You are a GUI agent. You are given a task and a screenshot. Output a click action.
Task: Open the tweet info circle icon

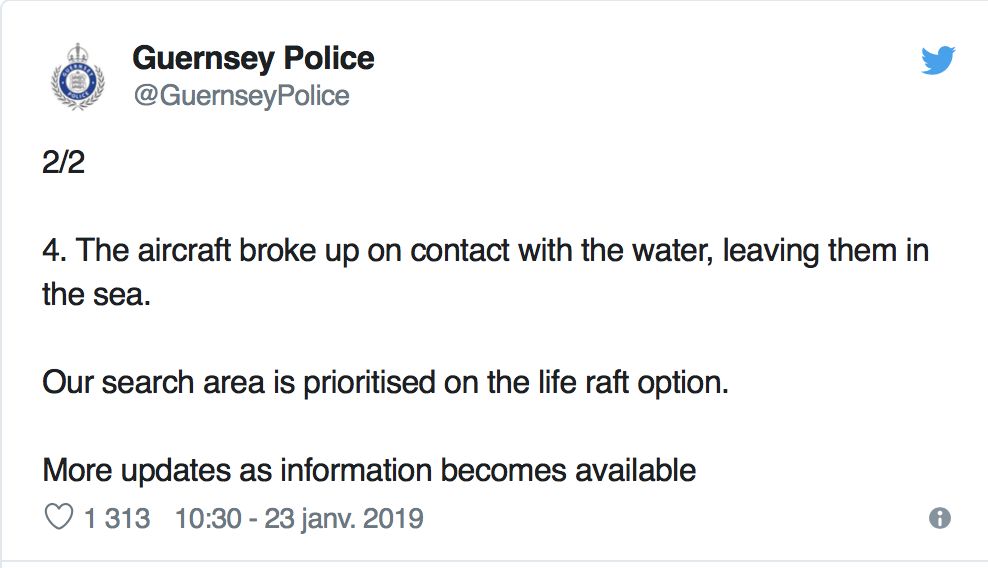939,518
